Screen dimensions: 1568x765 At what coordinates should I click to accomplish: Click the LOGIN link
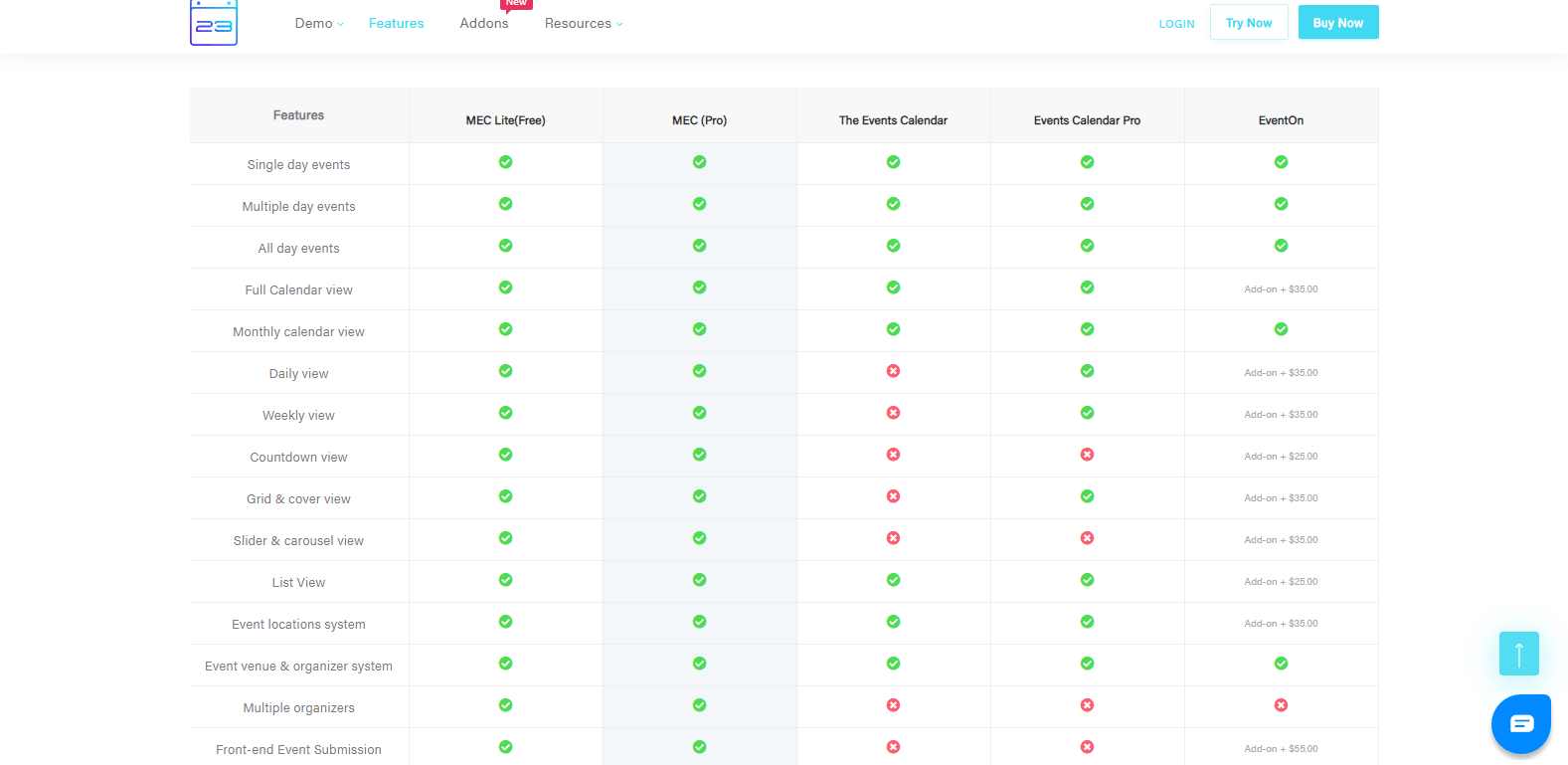pyautogui.click(x=1176, y=24)
